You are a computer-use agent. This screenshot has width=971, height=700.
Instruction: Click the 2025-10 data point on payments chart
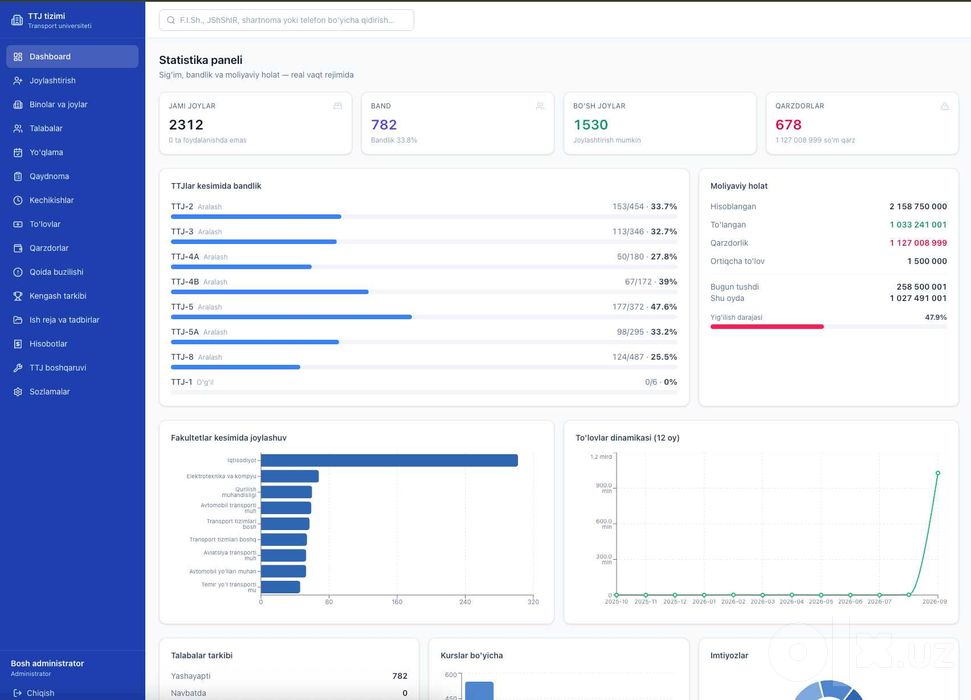(617, 595)
